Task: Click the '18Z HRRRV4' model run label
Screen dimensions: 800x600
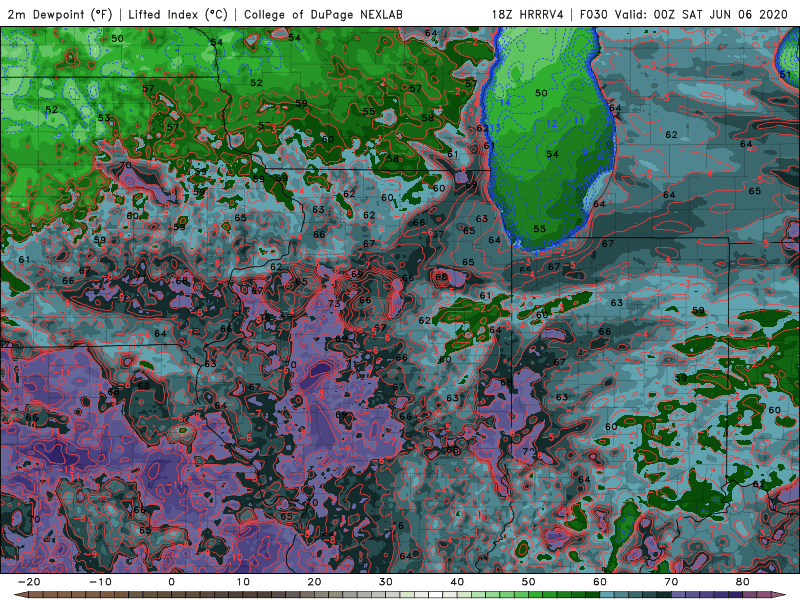Action: [528, 15]
